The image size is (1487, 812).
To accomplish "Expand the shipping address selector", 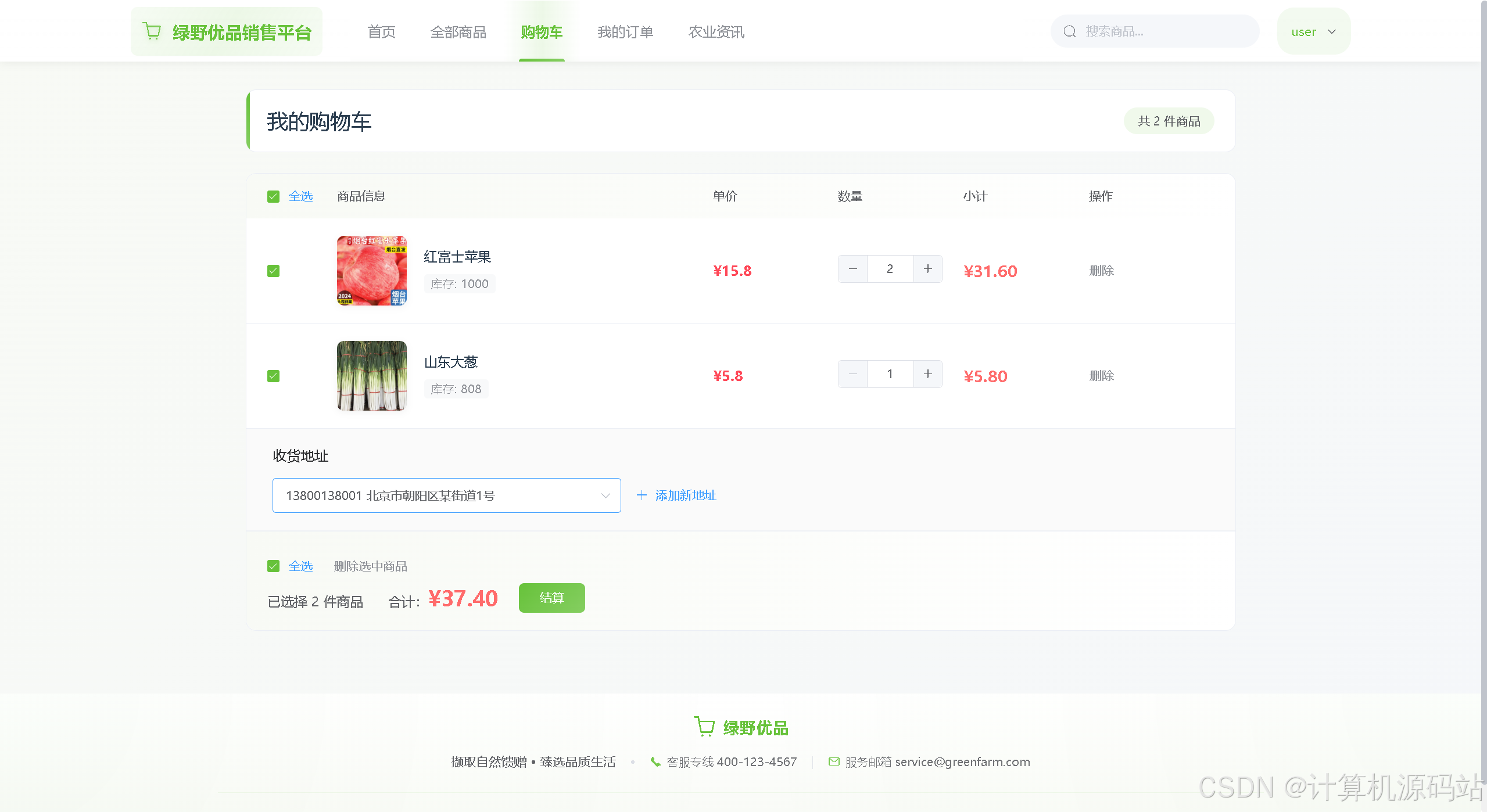I will coord(446,495).
